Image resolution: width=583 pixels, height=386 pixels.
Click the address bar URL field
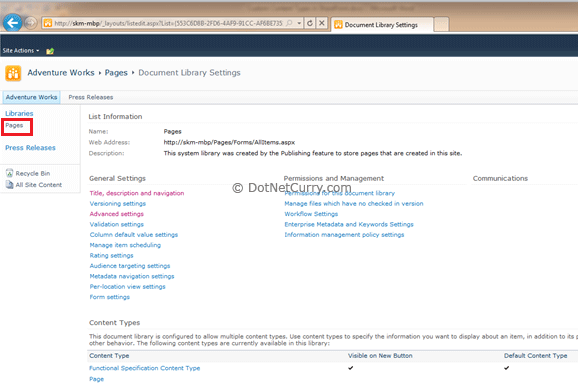tap(168, 23)
